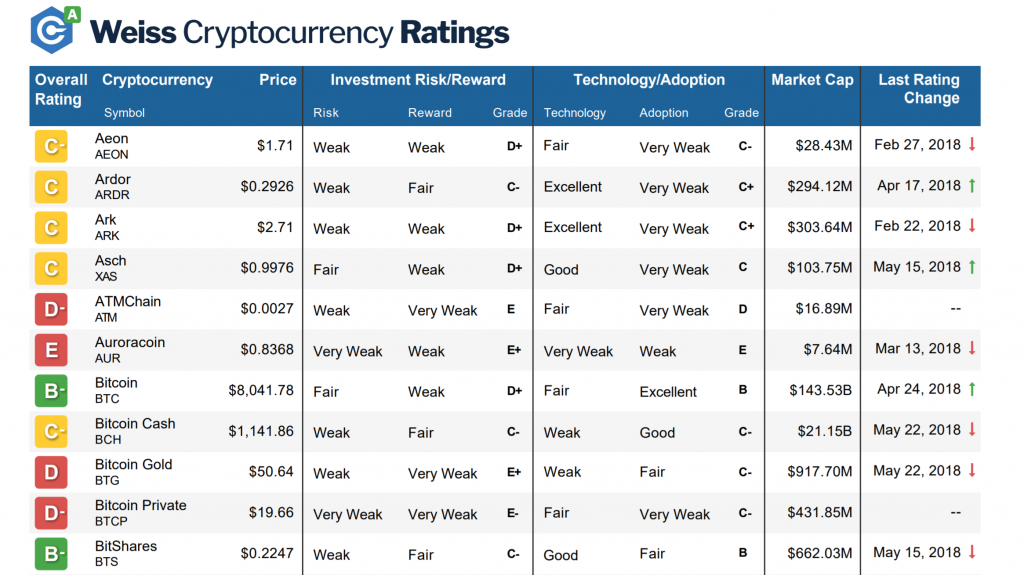Click the red D- badge for ATMChain

coord(51,309)
